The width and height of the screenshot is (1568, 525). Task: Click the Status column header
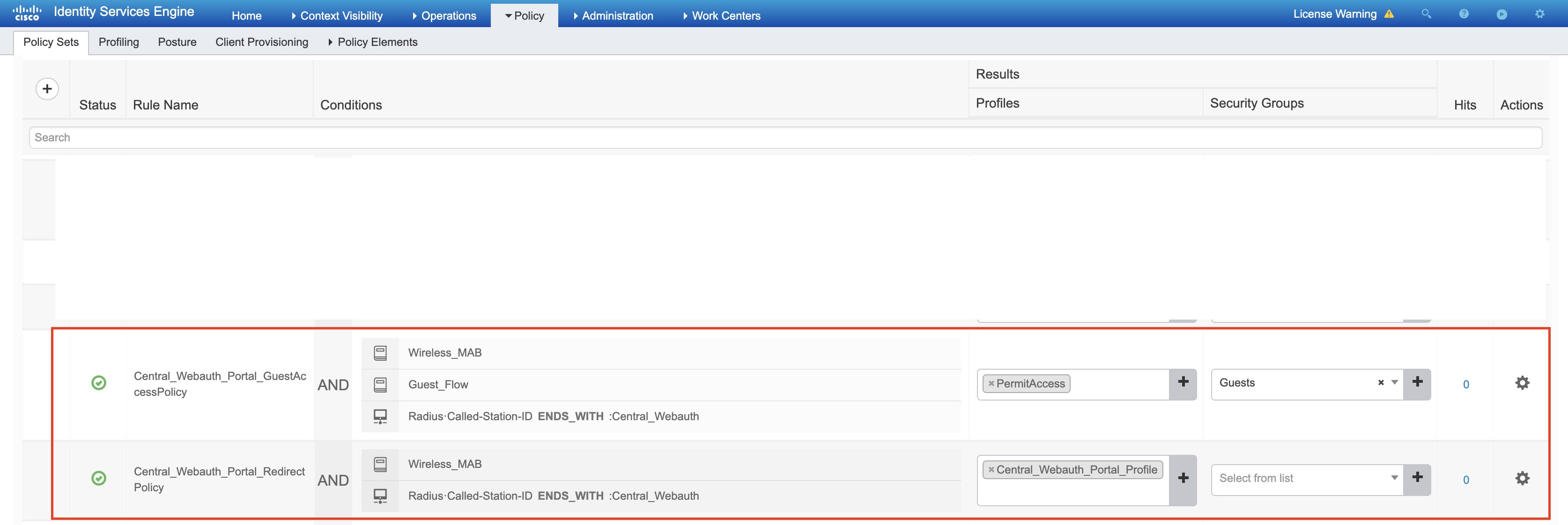(97, 105)
